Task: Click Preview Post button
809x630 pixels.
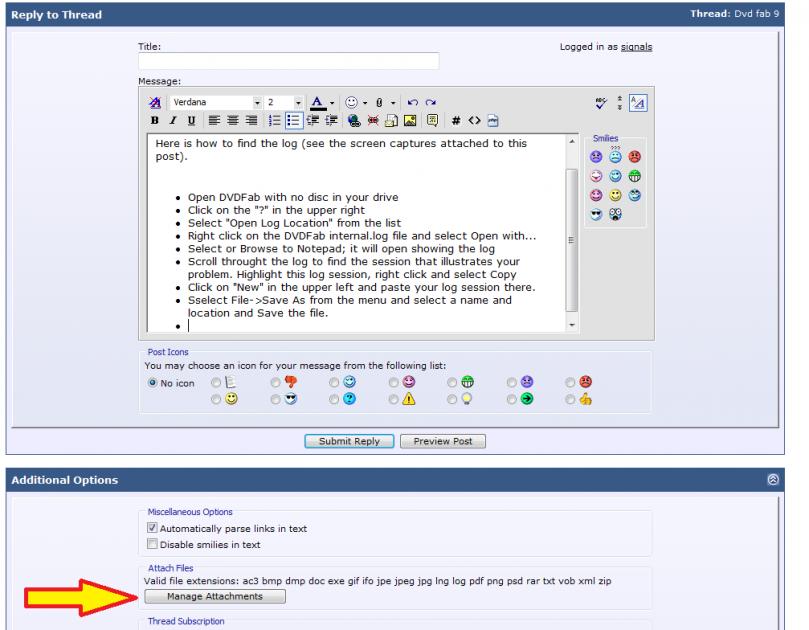Action: tap(443, 441)
